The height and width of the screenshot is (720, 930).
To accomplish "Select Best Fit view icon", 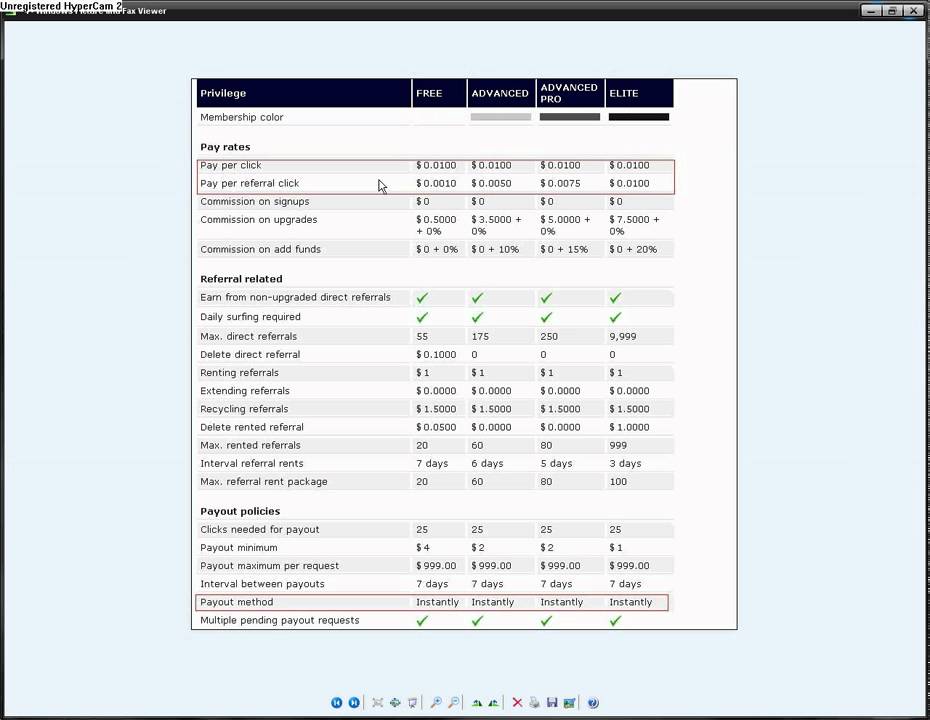I will click(377, 703).
